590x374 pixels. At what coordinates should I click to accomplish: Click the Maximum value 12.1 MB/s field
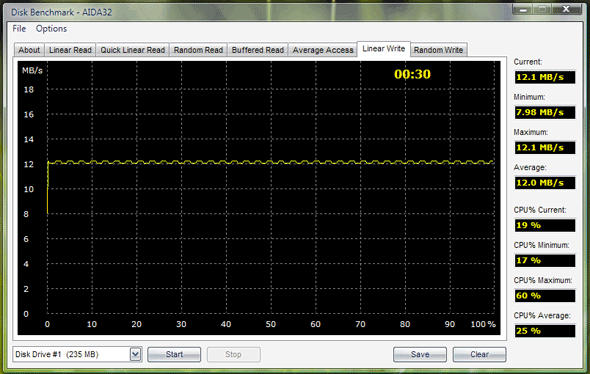tap(545, 147)
